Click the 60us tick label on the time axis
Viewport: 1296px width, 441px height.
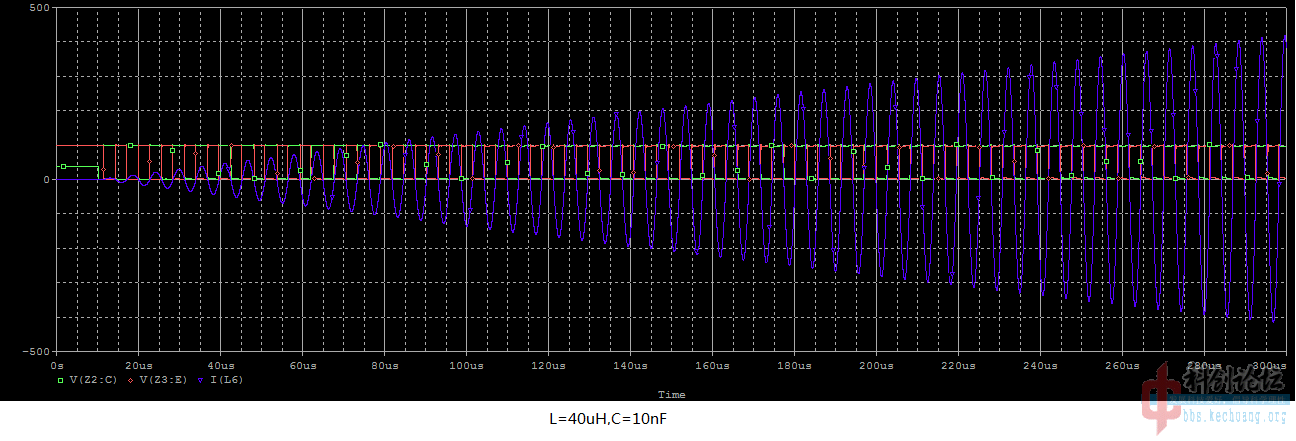click(x=302, y=365)
